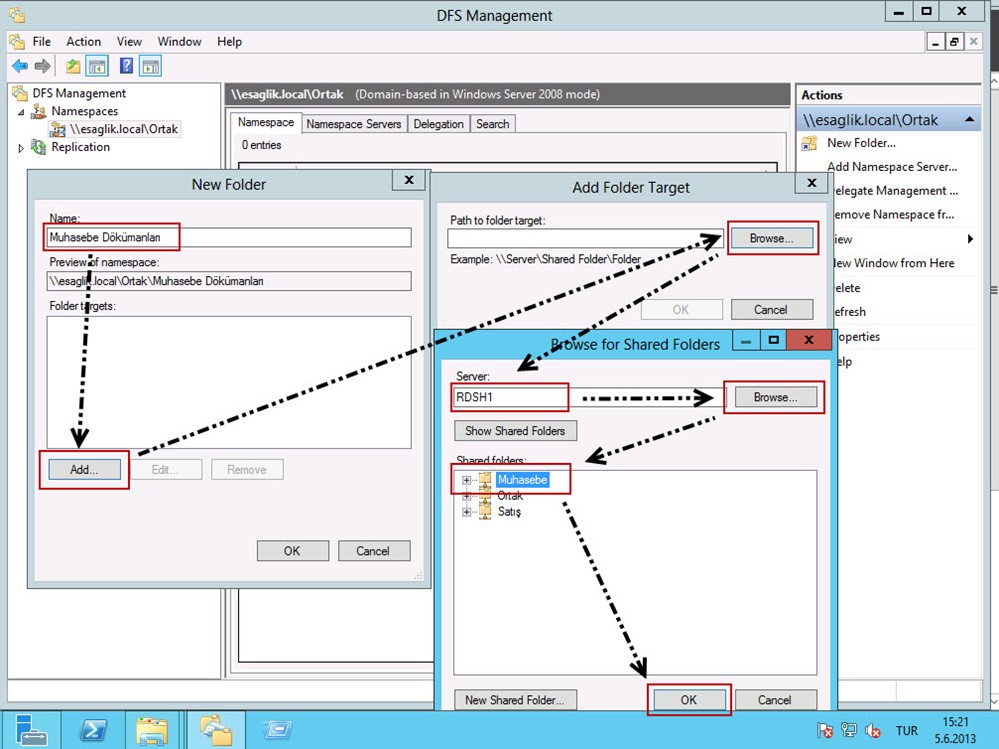
Task: Select the DFS Management root node
Action: click(x=79, y=93)
